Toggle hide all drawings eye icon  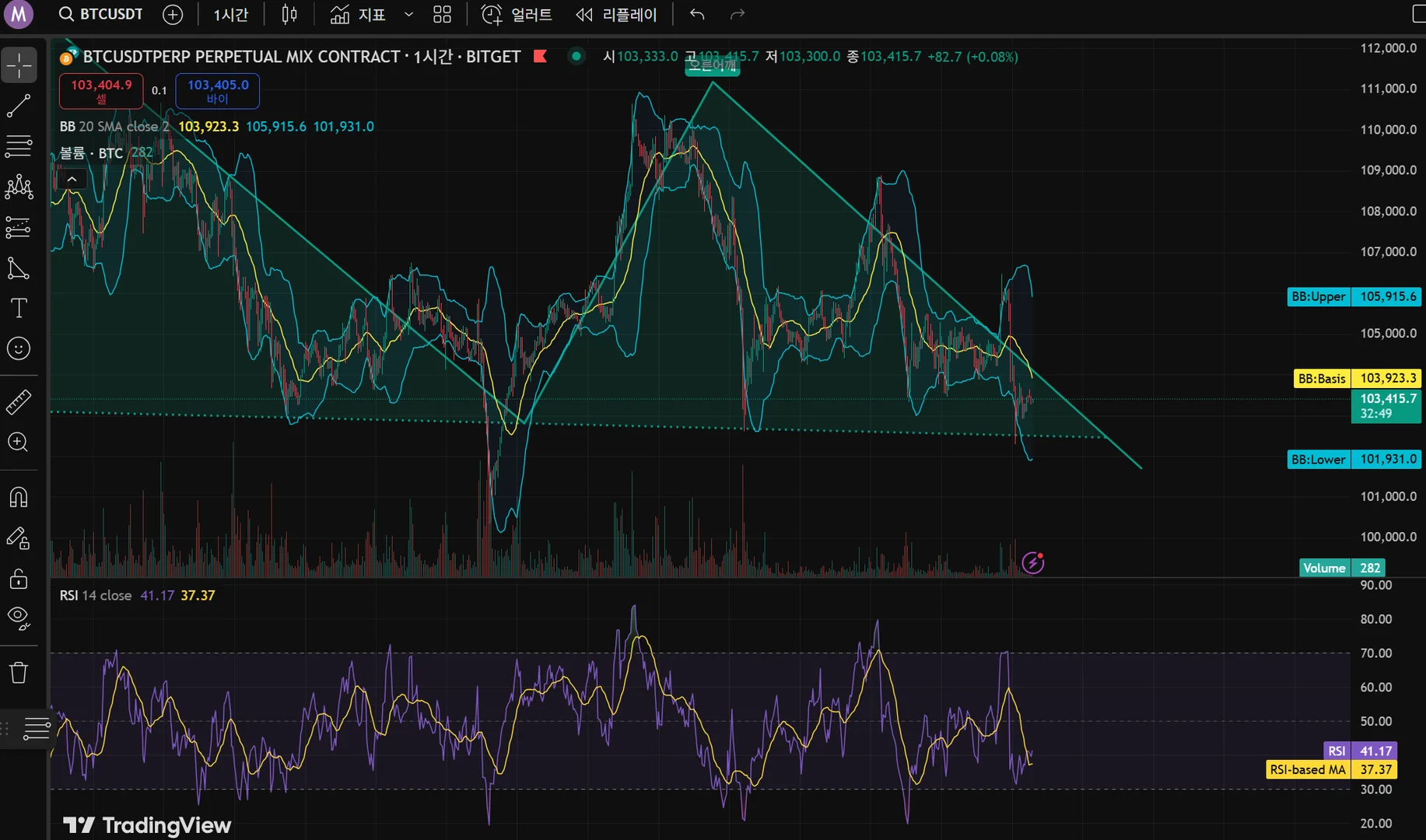[19, 619]
